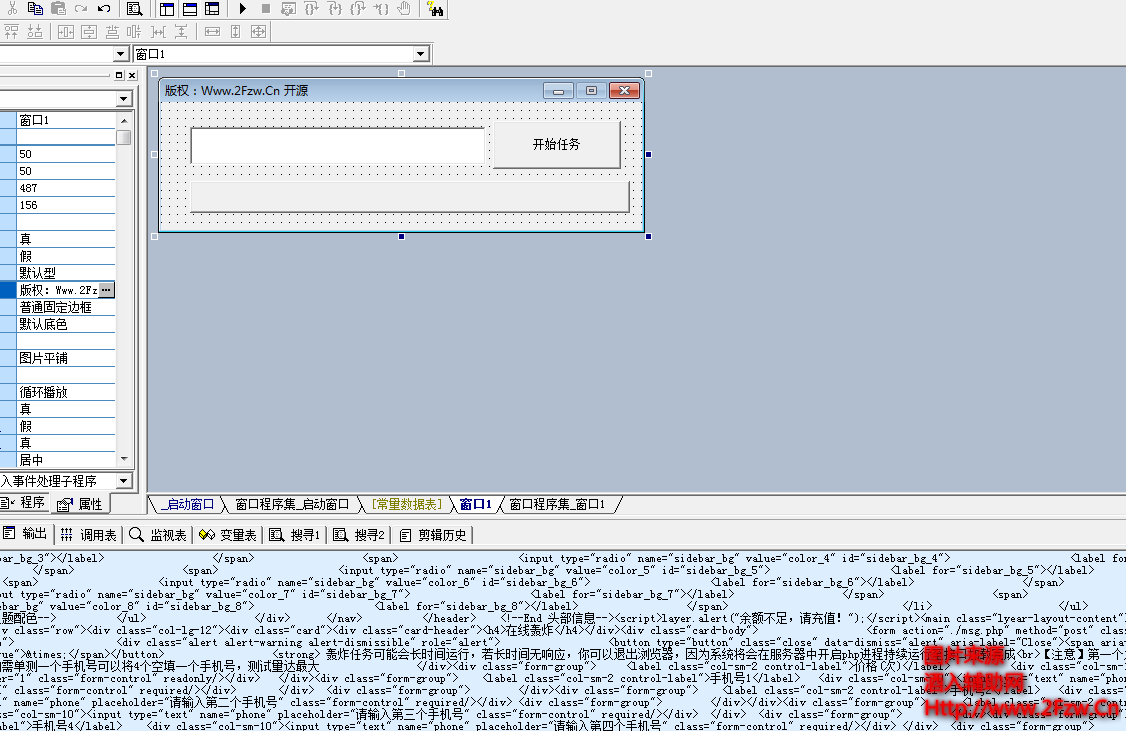The width and height of the screenshot is (1126, 731).
Task: Switch to the 变量表 panel tab
Action: click(x=229, y=535)
